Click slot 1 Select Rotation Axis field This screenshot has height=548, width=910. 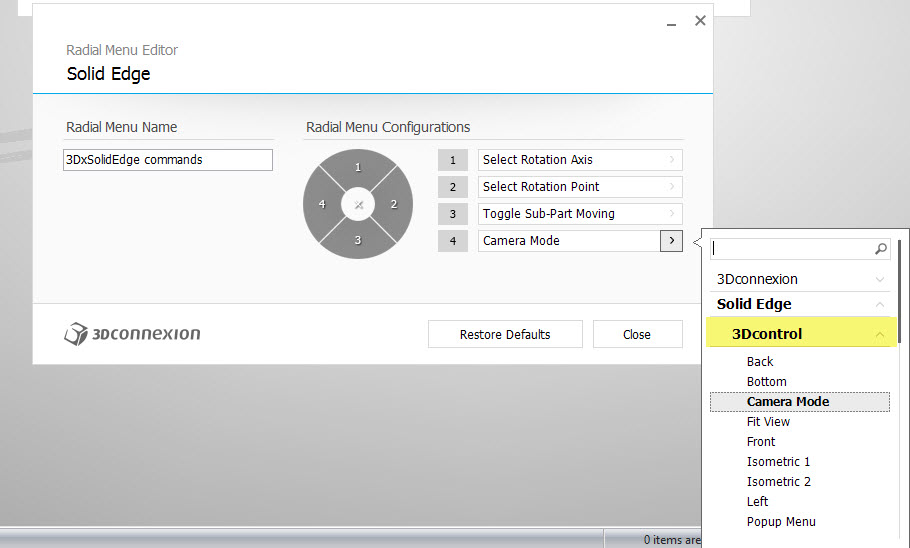pyautogui.click(x=580, y=160)
